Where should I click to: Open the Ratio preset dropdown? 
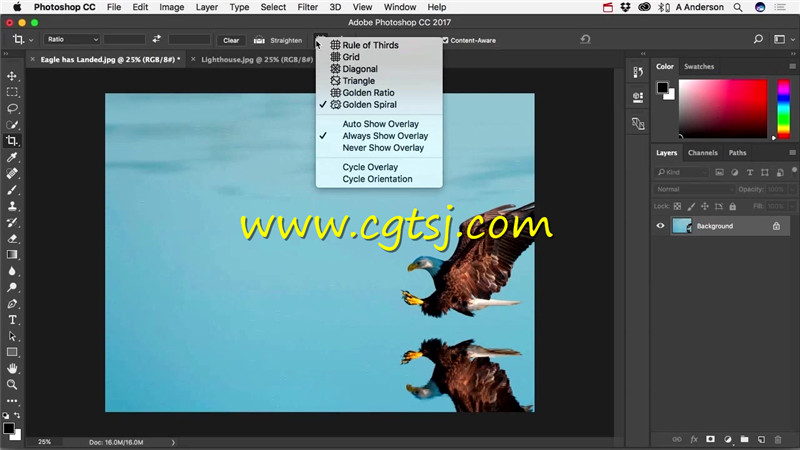pos(72,39)
